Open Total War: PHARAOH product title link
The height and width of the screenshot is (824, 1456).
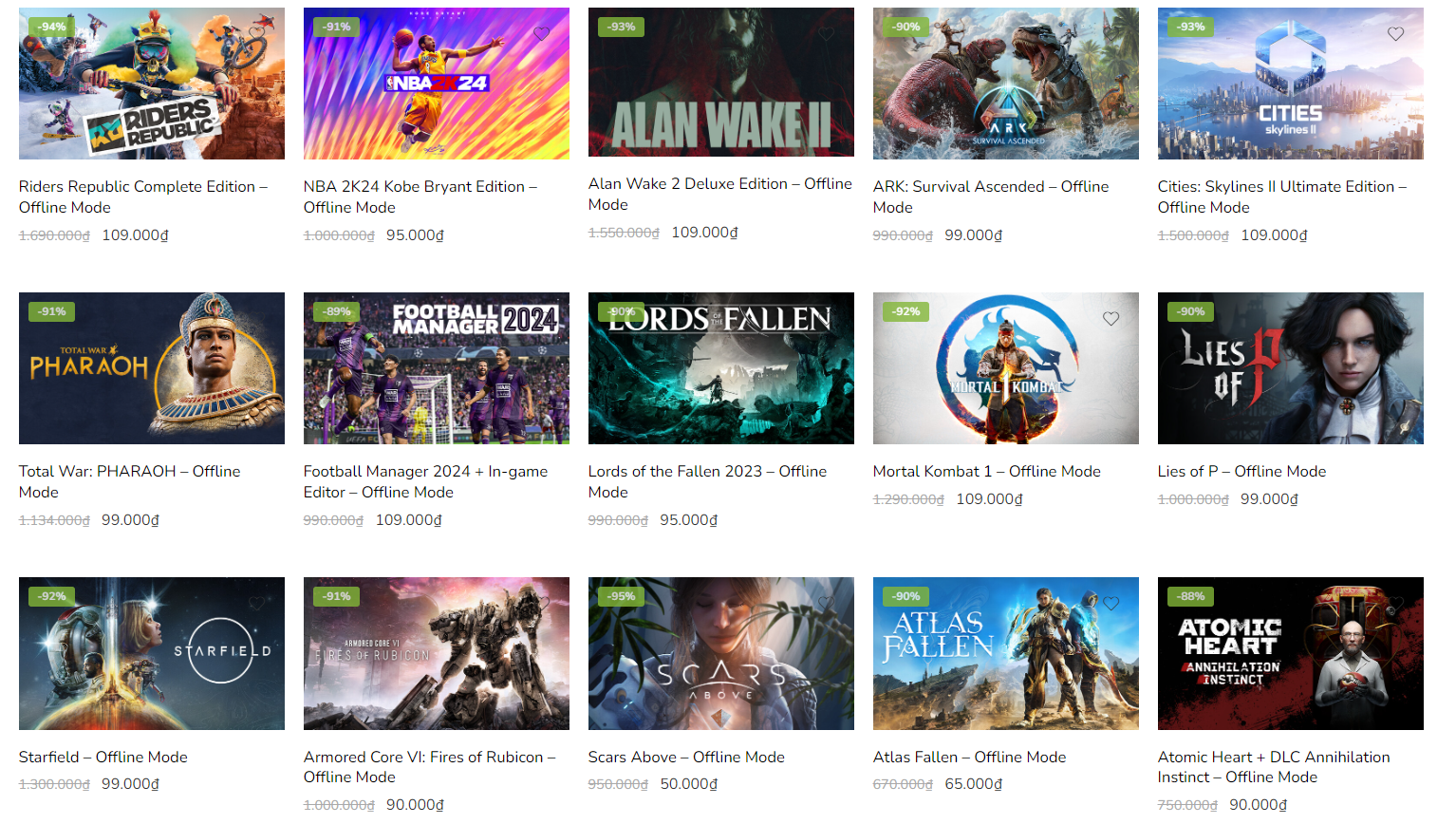click(x=129, y=481)
